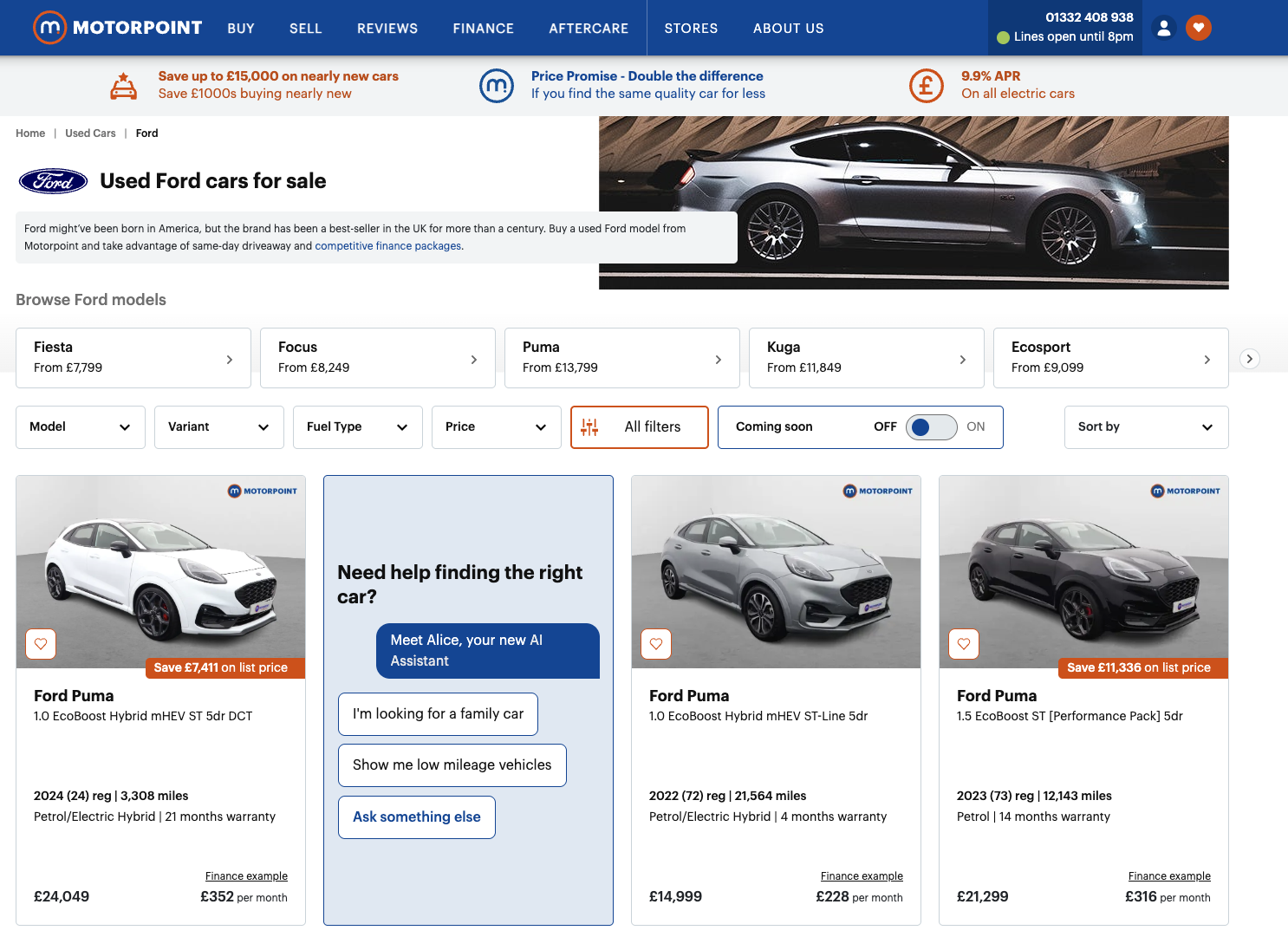Open ABOUT US in navigation
The height and width of the screenshot is (937, 1288).
click(x=789, y=29)
